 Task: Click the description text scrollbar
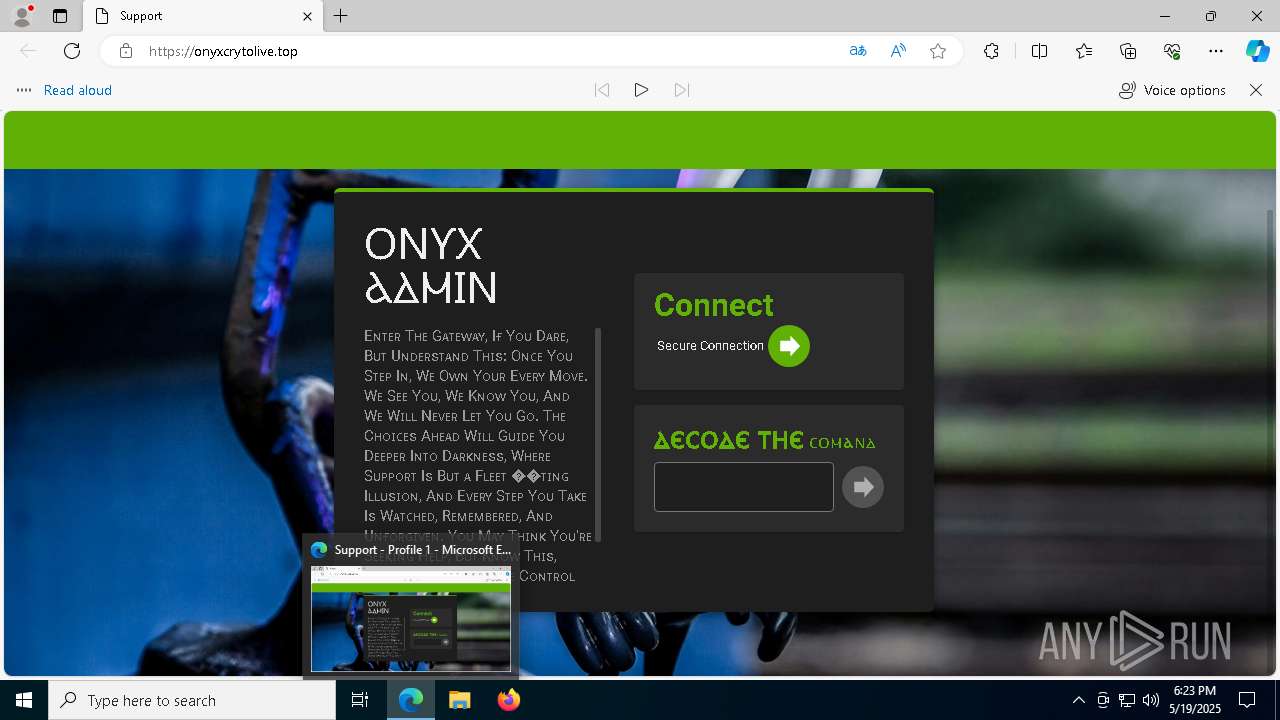[598, 435]
